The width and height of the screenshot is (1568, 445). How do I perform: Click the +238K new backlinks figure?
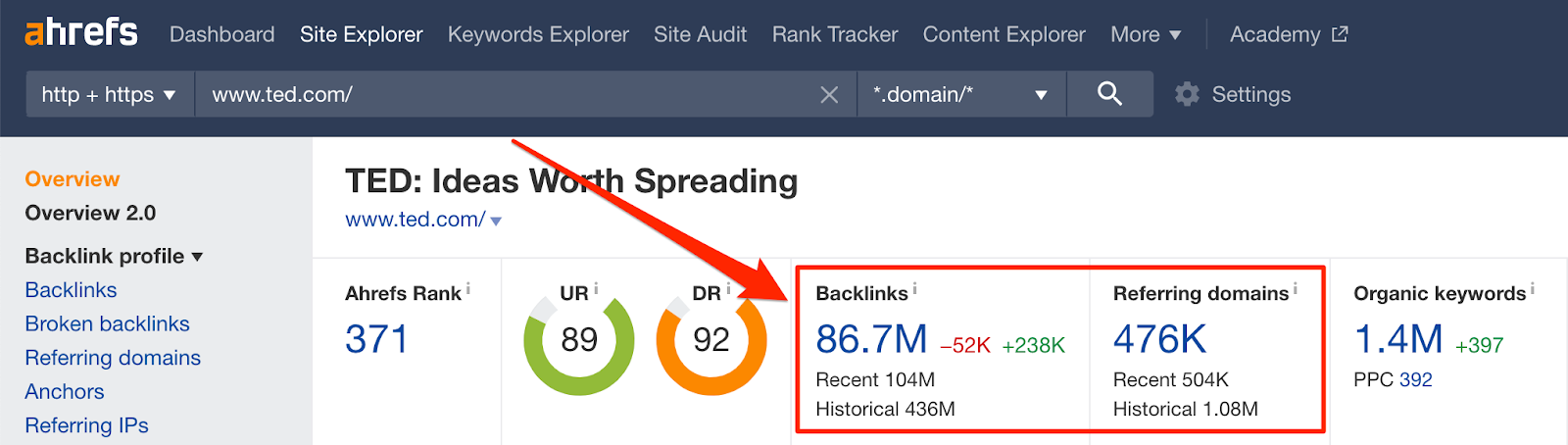[x=1033, y=345]
